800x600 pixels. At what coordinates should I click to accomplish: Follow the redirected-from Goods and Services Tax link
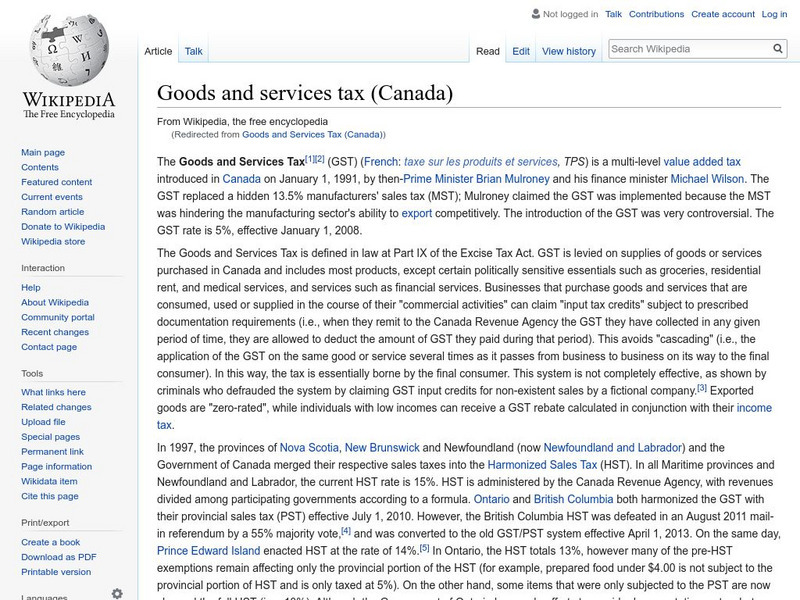point(312,134)
